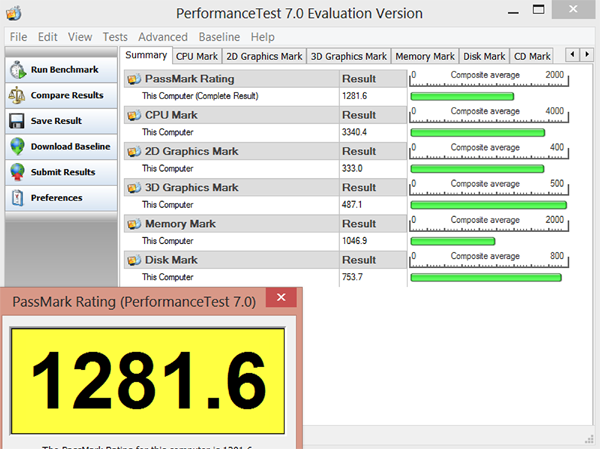Minimize the PerformanceTest window

tap(513, 13)
